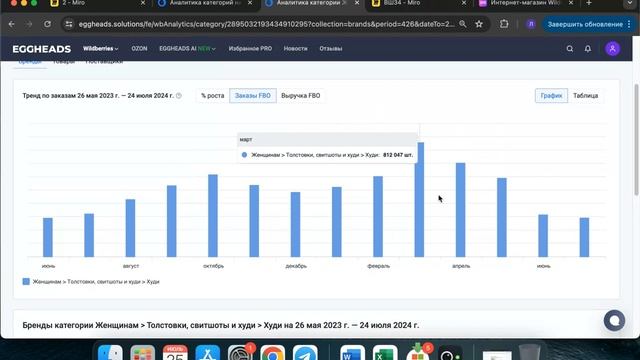Click the browser back arrow
The height and width of the screenshot is (360, 640).
coord(11,24)
